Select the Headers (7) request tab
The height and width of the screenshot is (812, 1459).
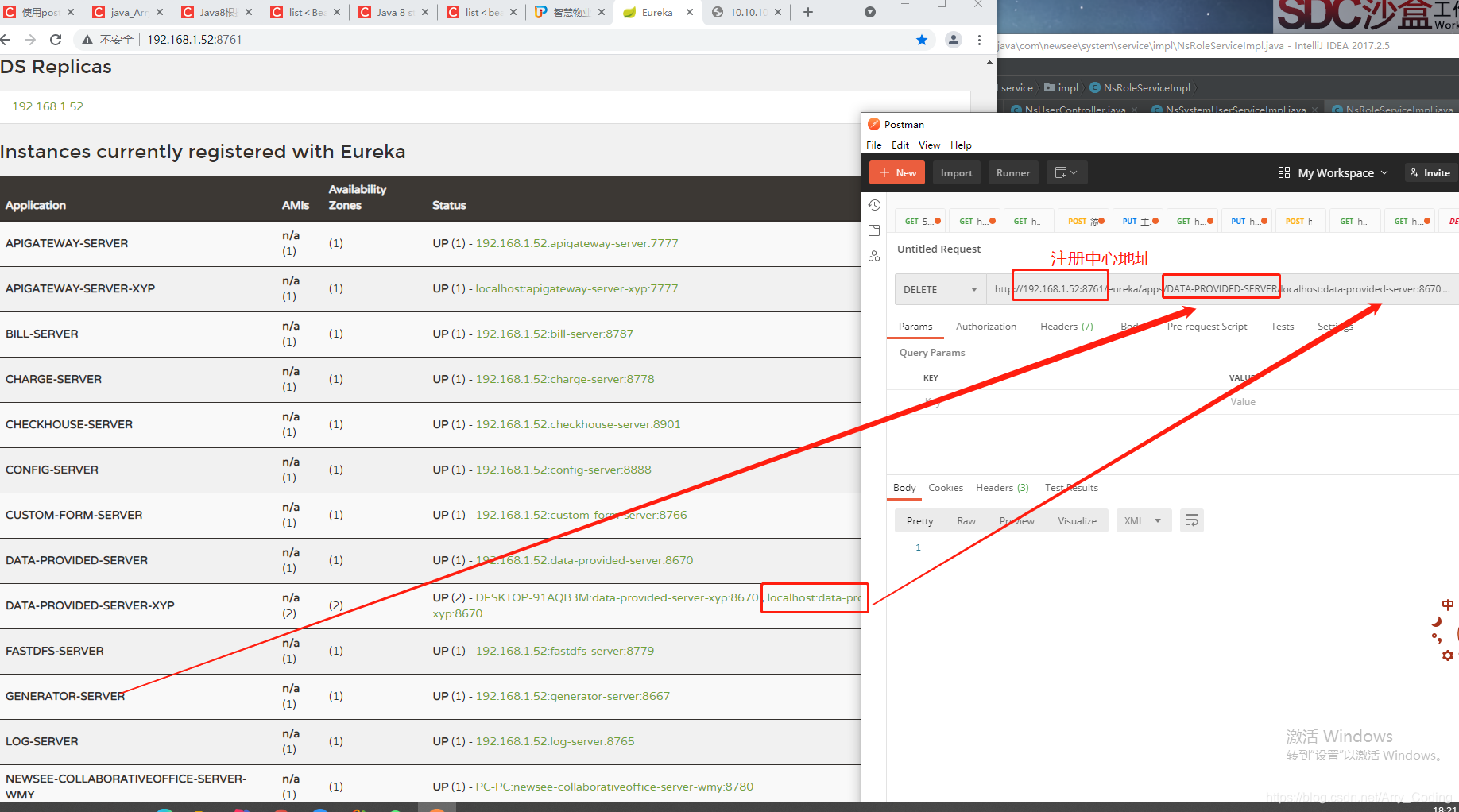[x=1066, y=327]
